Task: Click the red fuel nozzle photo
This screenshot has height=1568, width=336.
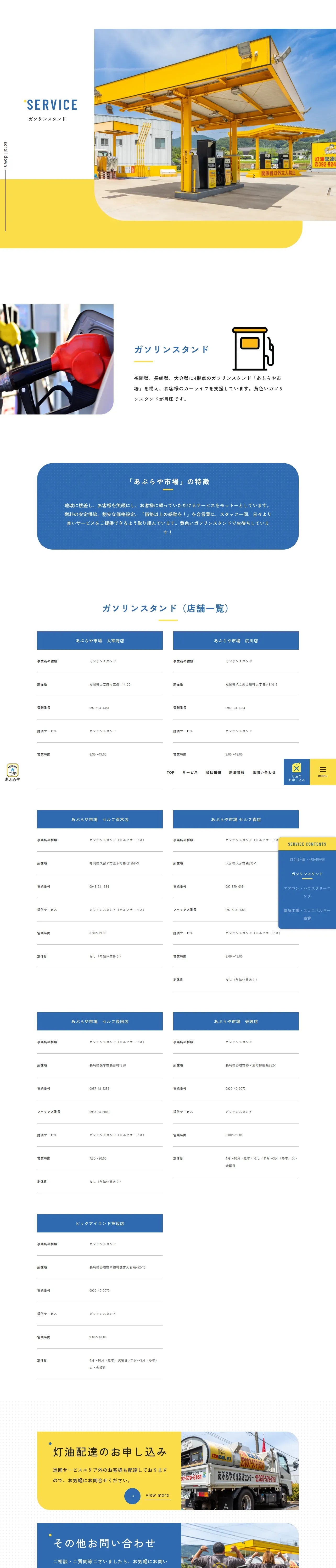Action: click(x=57, y=359)
